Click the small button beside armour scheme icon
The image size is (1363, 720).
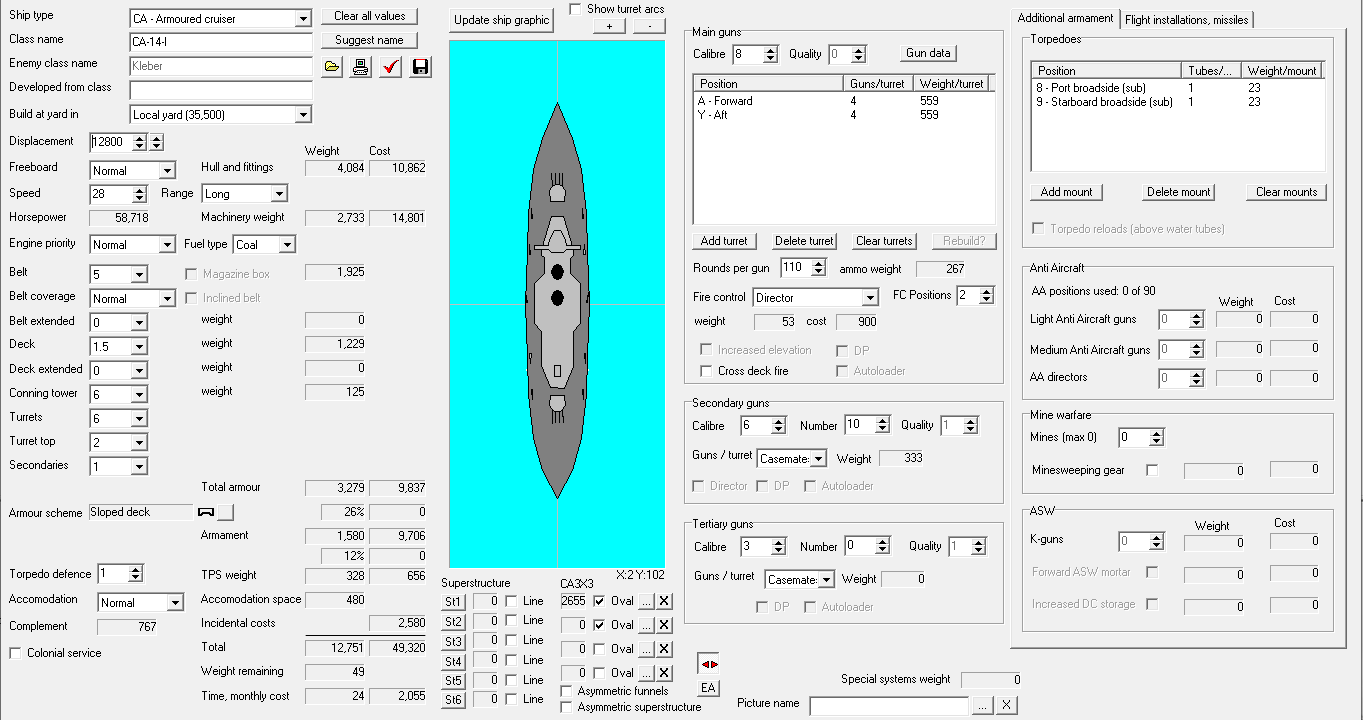[226, 512]
